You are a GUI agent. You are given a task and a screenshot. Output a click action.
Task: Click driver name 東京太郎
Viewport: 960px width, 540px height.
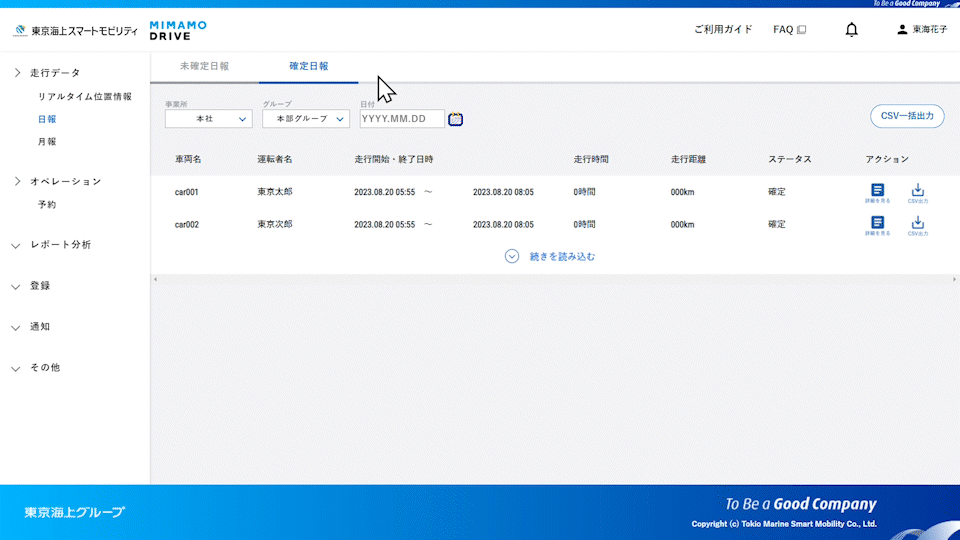coord(275,192)
